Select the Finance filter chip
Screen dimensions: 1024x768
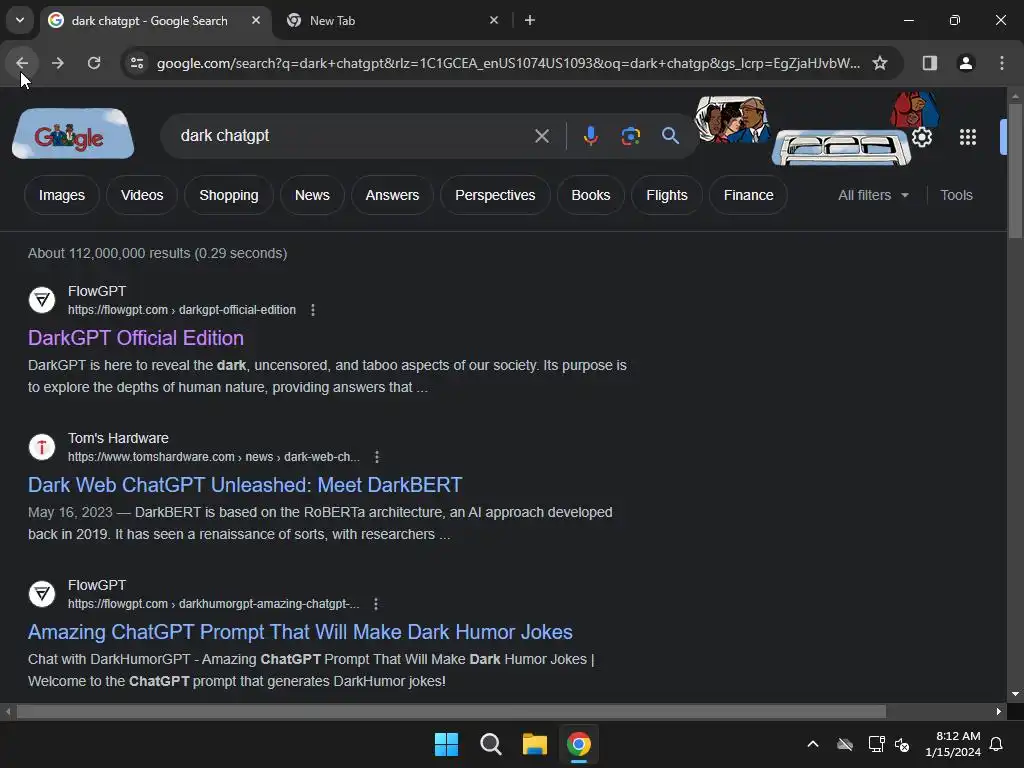pyautogui.click(x=748, y=195)
